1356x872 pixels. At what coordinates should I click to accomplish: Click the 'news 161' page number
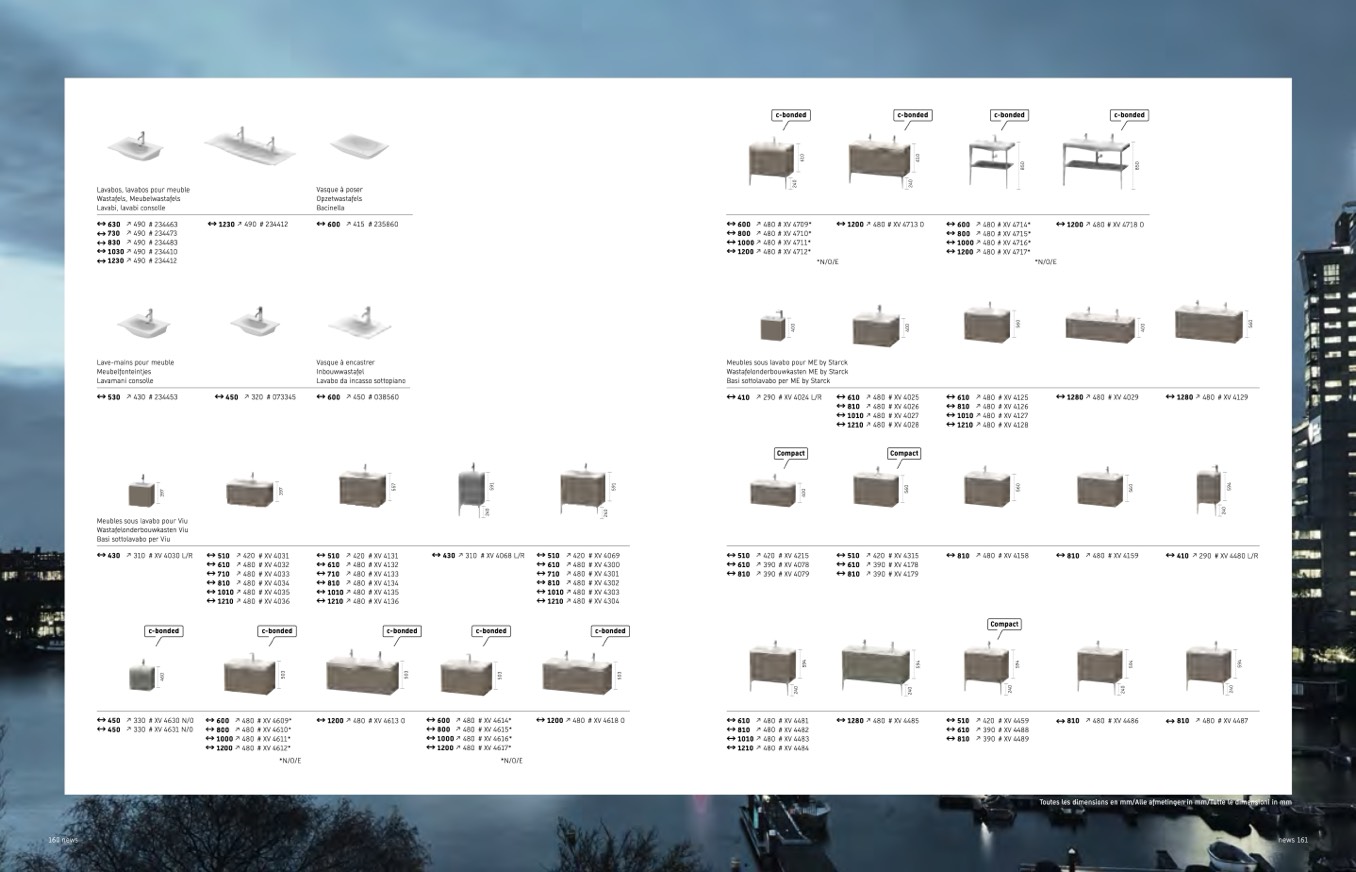coord(1292,840)
